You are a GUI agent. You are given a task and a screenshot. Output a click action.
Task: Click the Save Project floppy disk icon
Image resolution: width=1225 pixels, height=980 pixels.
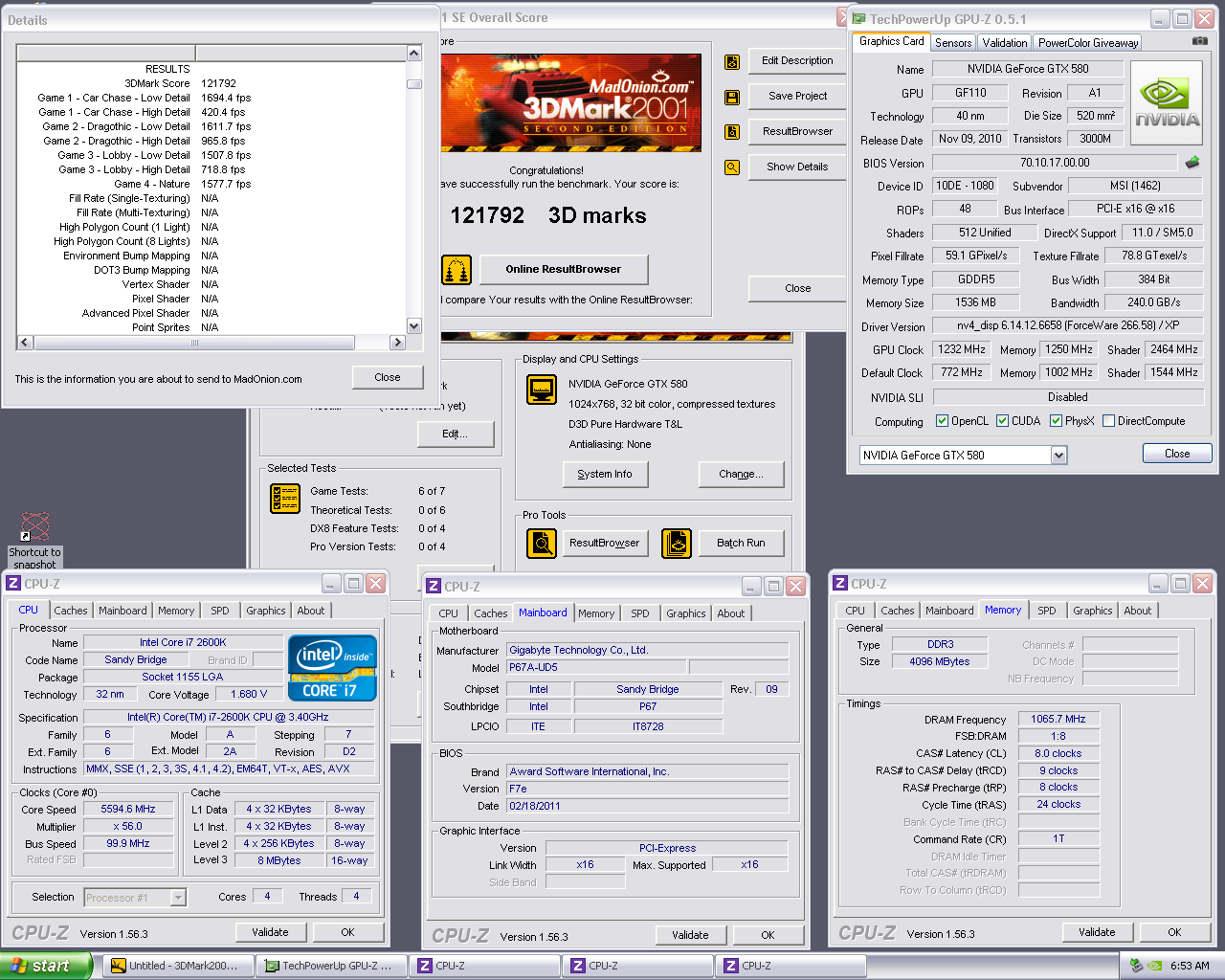732,97
